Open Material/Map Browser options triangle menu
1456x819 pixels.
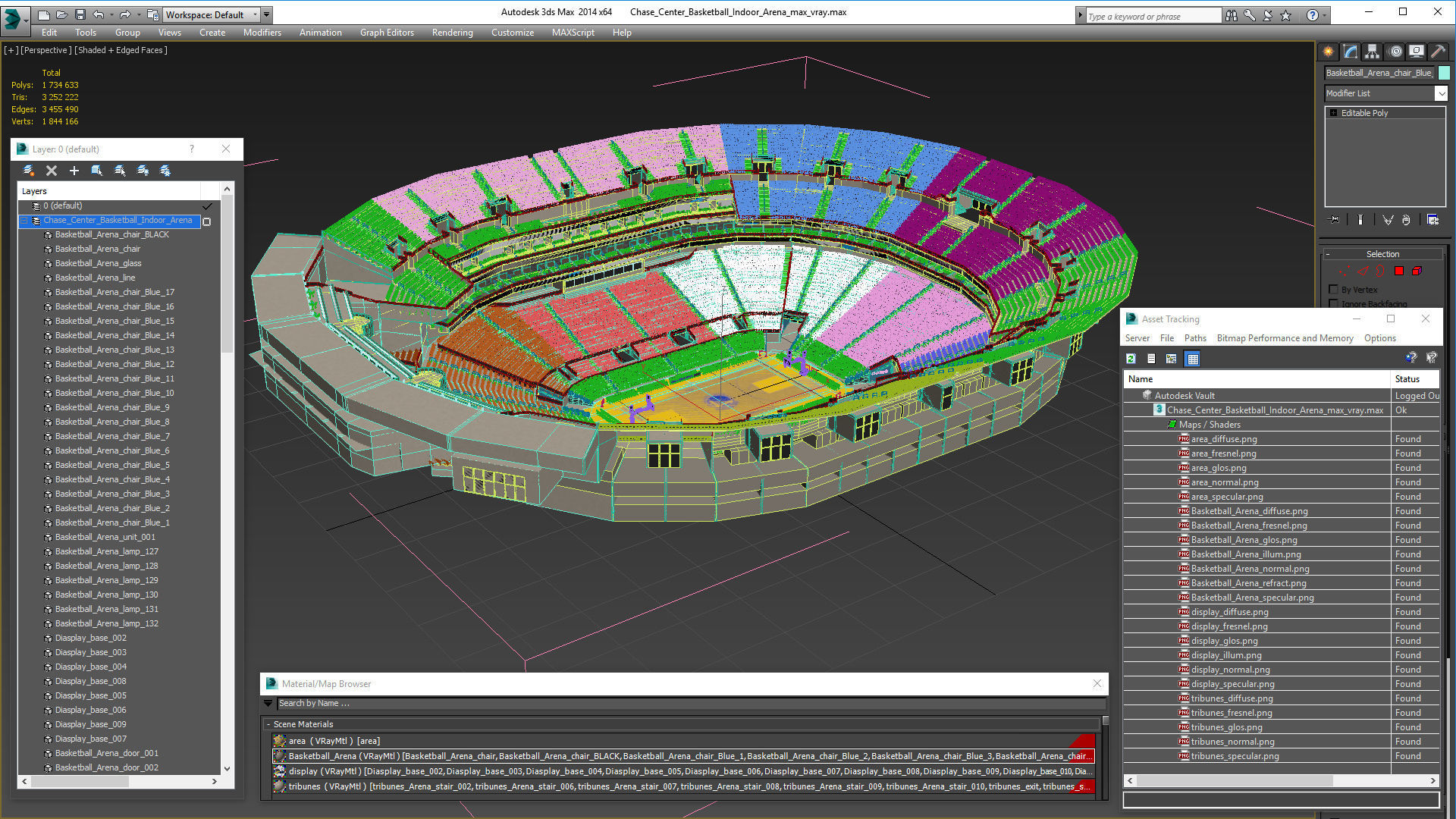click(x=268, y=704)
